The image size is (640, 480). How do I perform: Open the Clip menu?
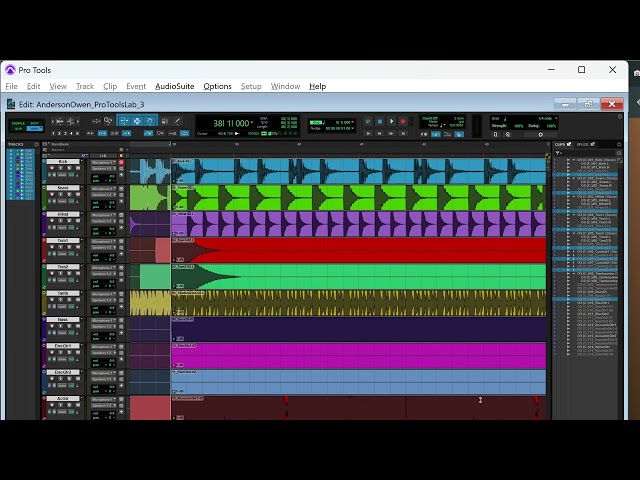click(110, 86)
